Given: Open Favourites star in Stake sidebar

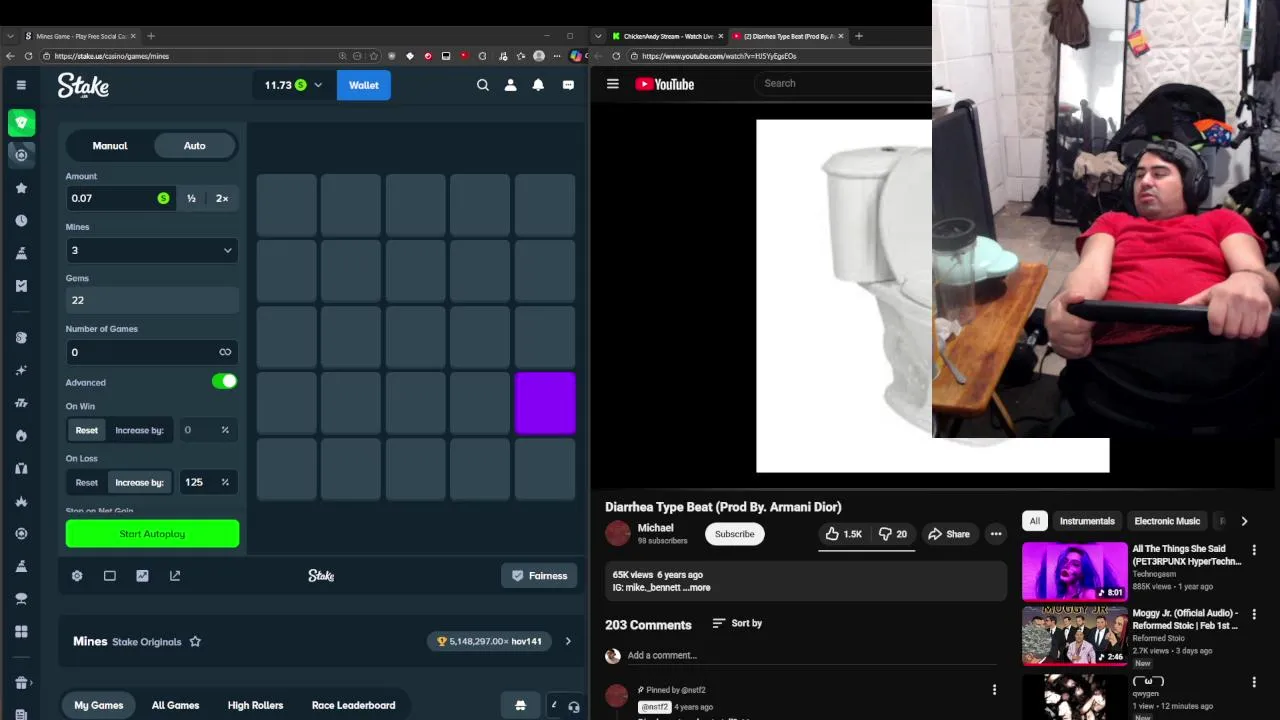Looking at the screenshot, I should click(x=21, y=188).
